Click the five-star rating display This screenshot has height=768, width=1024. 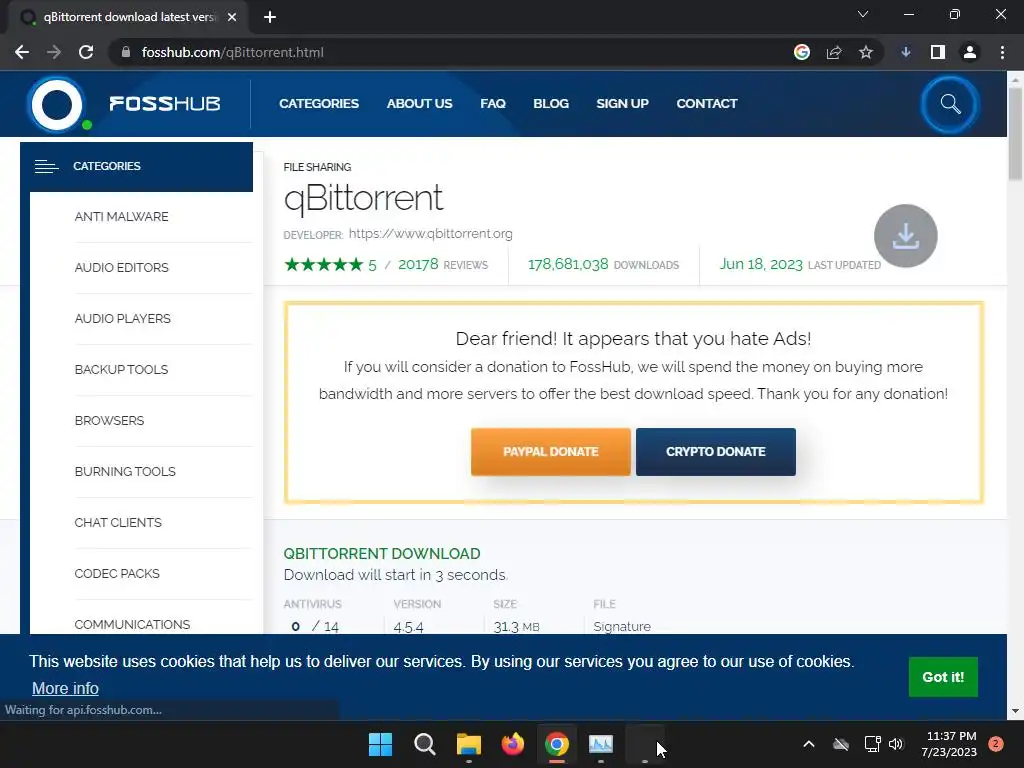tap(324, 264)
